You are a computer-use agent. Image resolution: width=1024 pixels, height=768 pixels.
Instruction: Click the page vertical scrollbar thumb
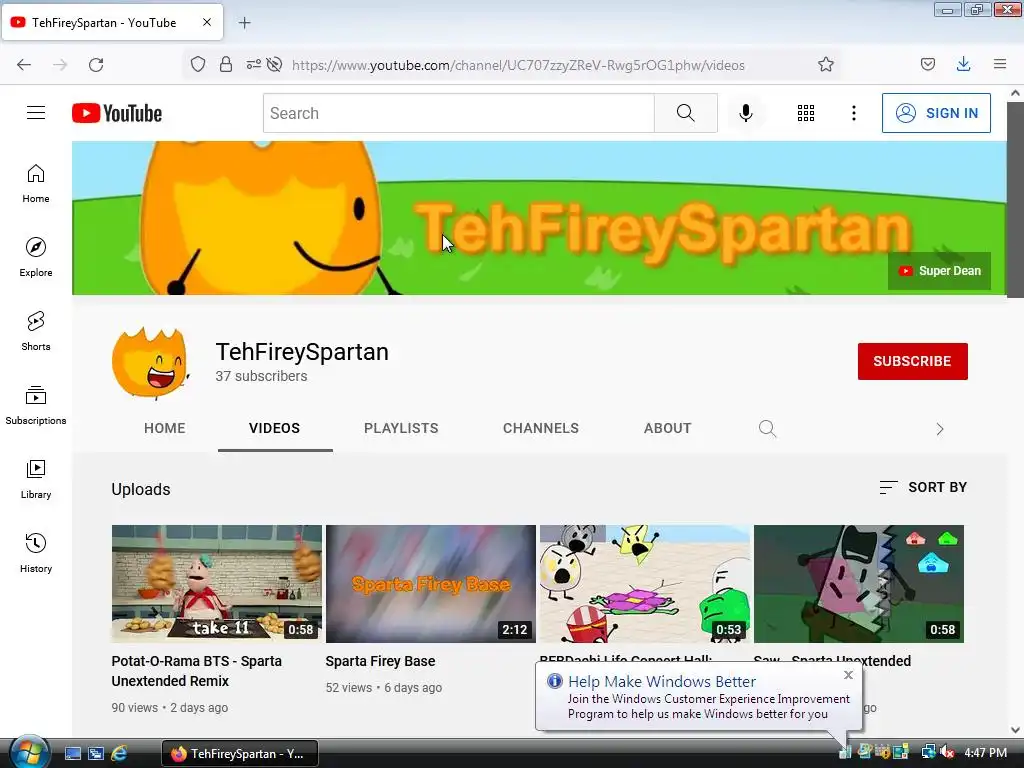1016,199
